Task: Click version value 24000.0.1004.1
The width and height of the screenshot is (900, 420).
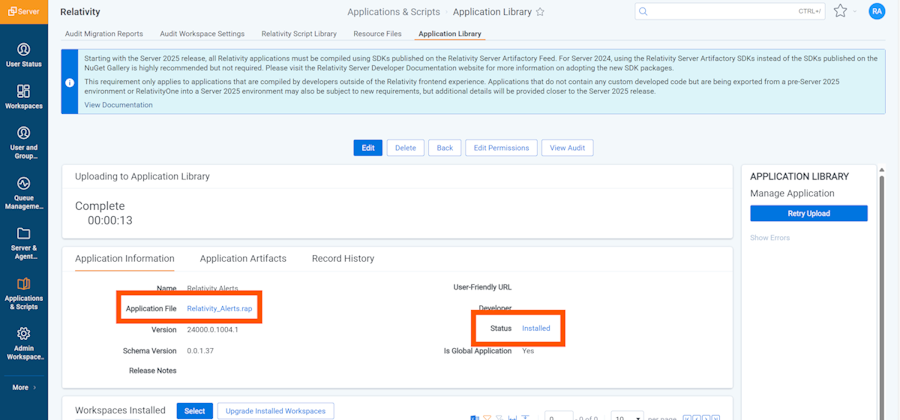Action: pos(212,330)
